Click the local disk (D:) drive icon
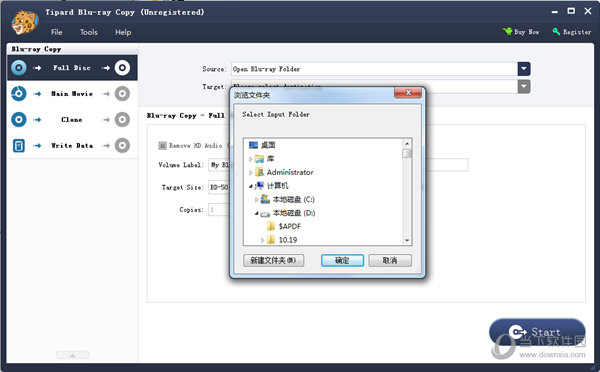 tap(265, 213)
